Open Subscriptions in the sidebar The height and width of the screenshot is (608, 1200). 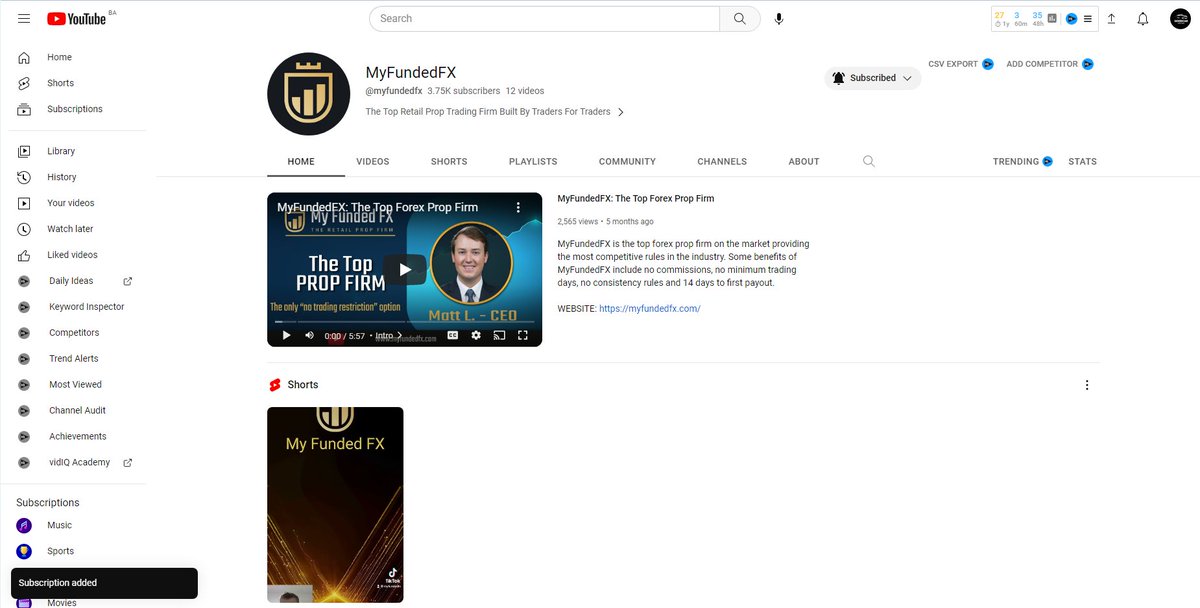pos(76,109)
